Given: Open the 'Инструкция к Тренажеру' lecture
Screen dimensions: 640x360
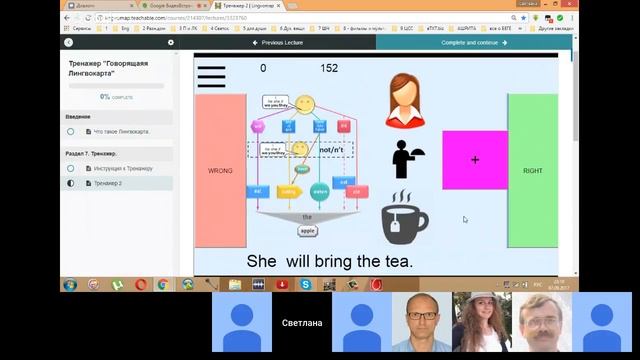Looking at the screenshot, I should coord(123,168).
